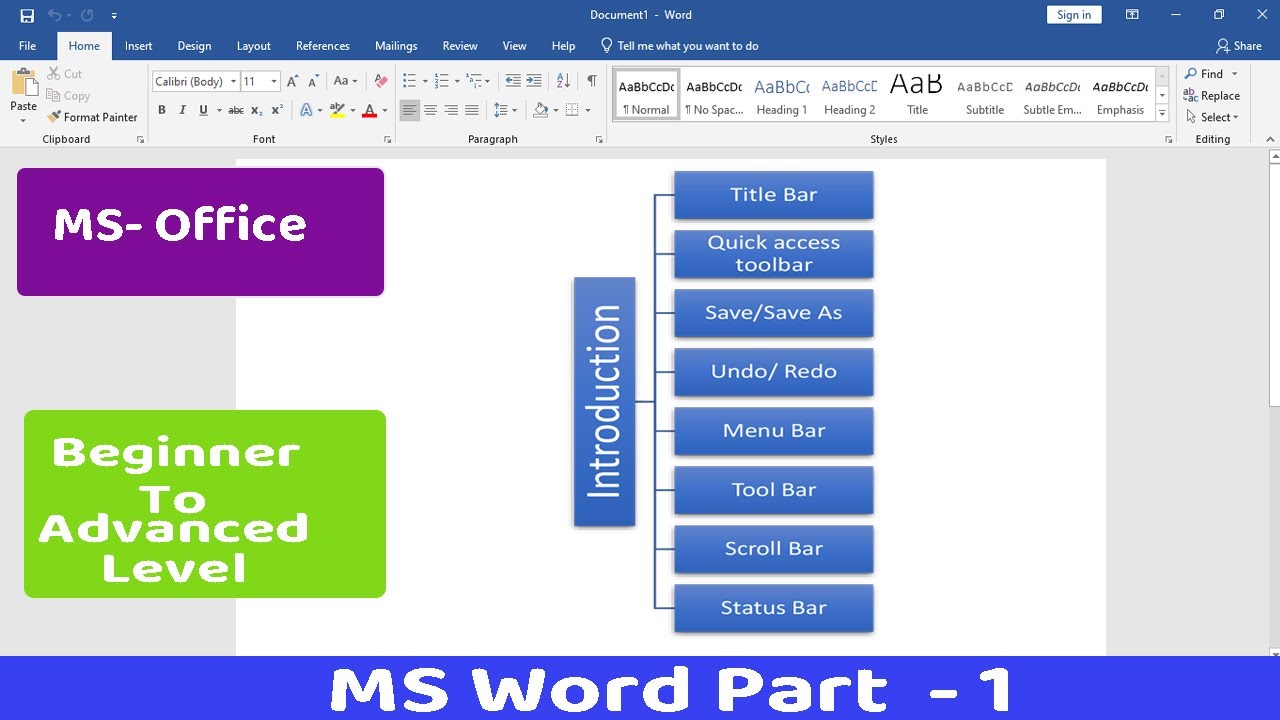
Task: Open the font size 11 dropdown
Action: (274, 81)
